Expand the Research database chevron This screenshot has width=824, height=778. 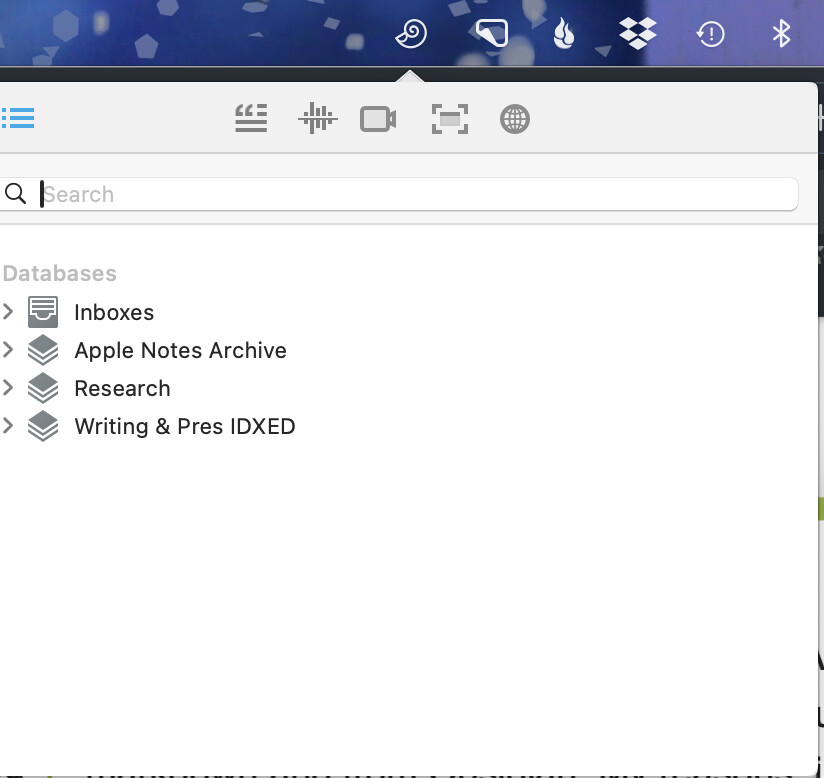coord(8,388)
